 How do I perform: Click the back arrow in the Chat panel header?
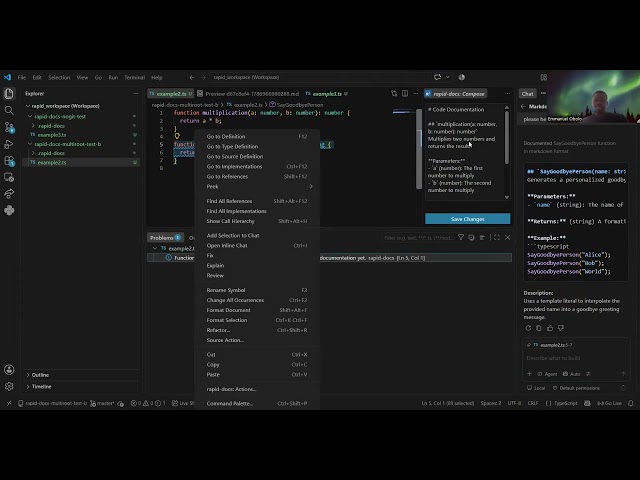[x=523, y=107]
